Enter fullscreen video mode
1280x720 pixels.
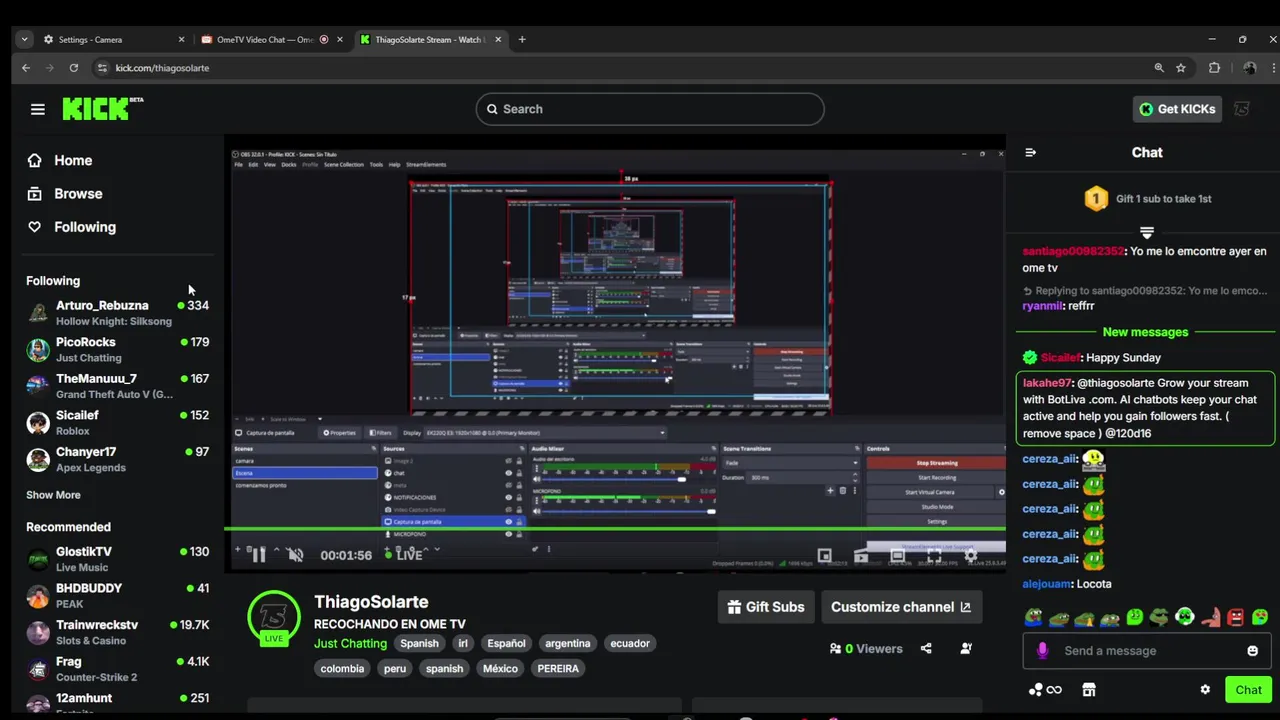(933, 556)
